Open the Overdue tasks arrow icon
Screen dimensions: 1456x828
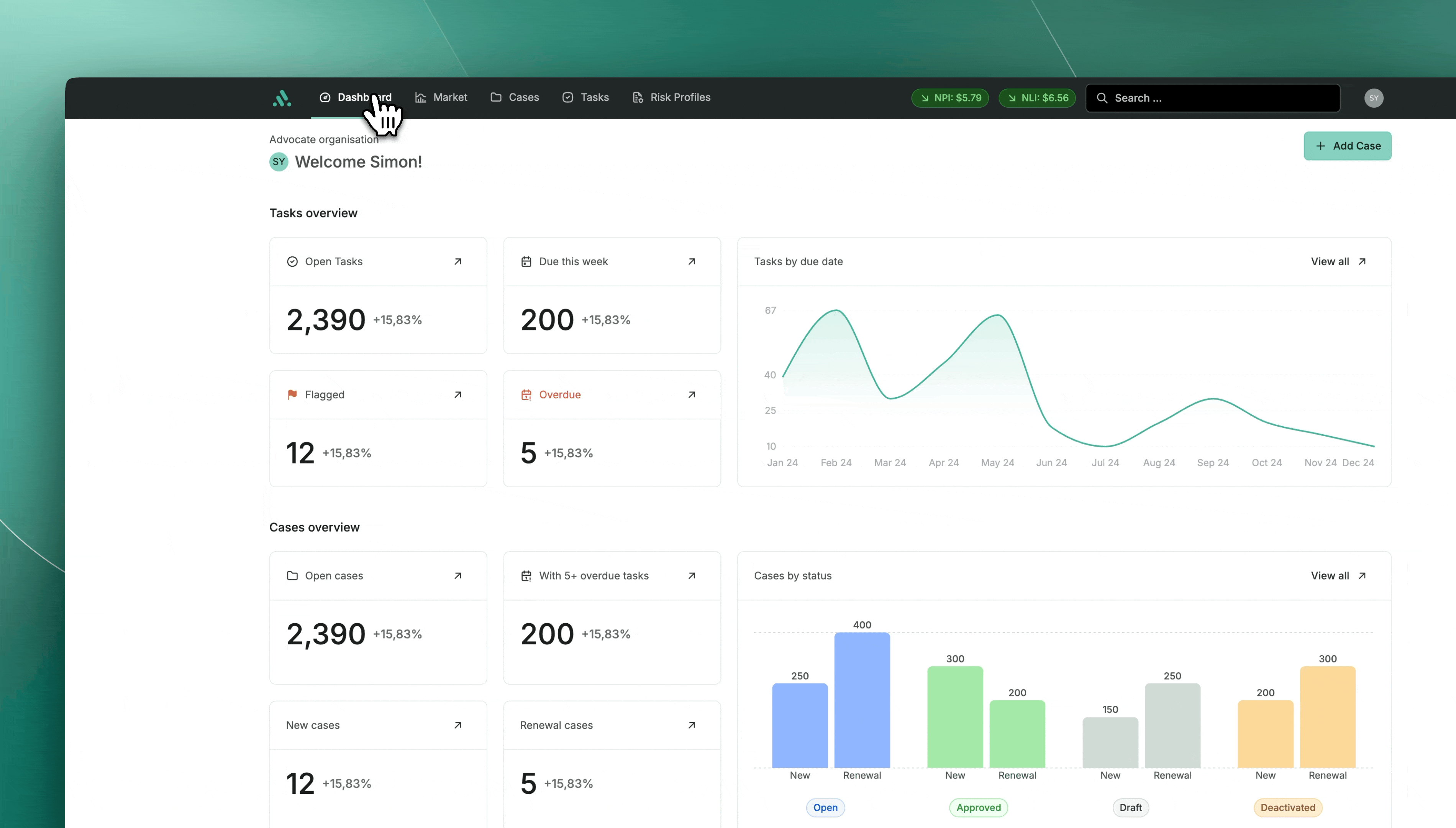coord(692,395)
